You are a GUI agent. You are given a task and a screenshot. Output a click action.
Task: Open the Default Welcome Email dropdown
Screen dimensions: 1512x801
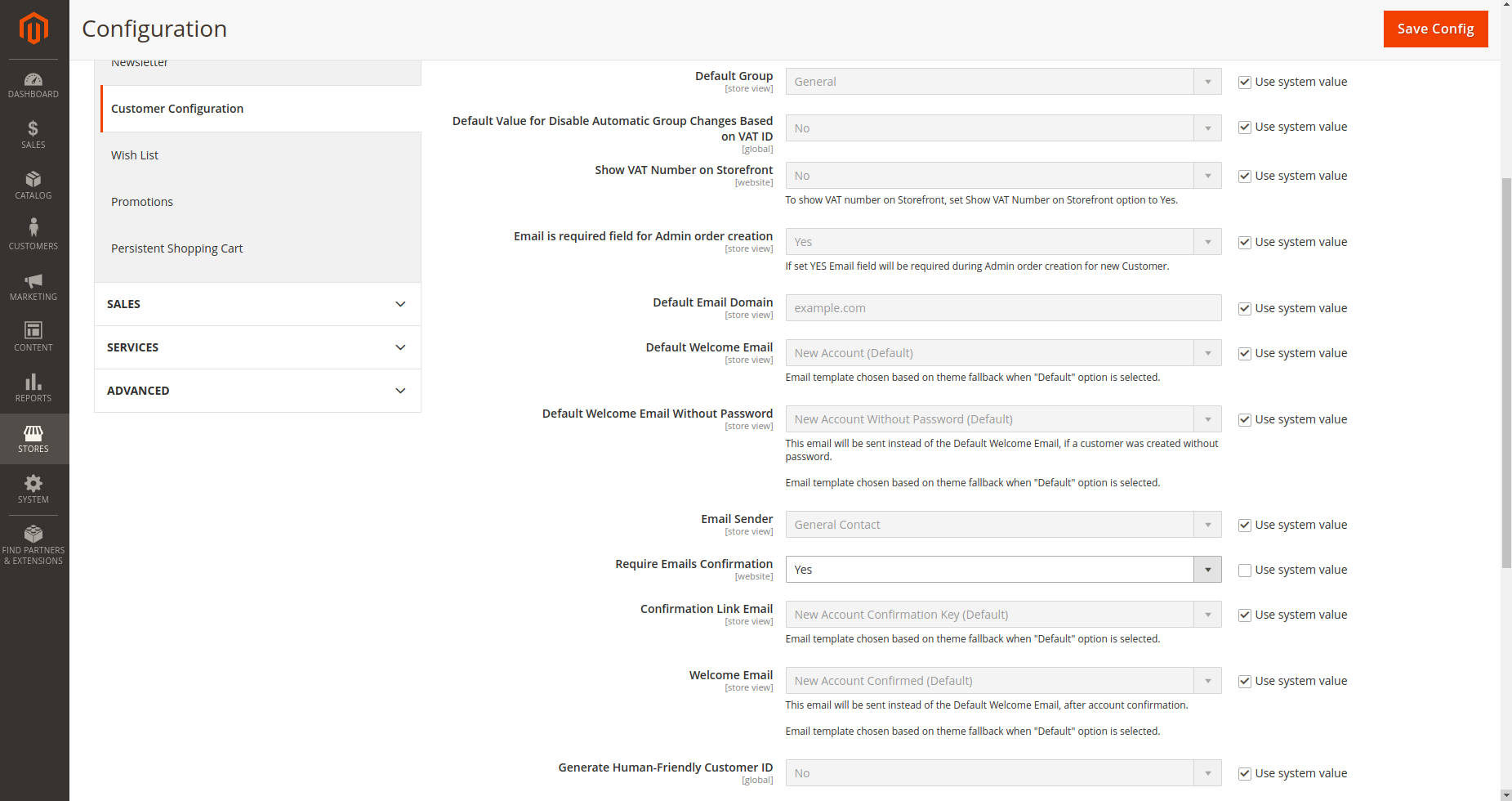click(1003, 353)
